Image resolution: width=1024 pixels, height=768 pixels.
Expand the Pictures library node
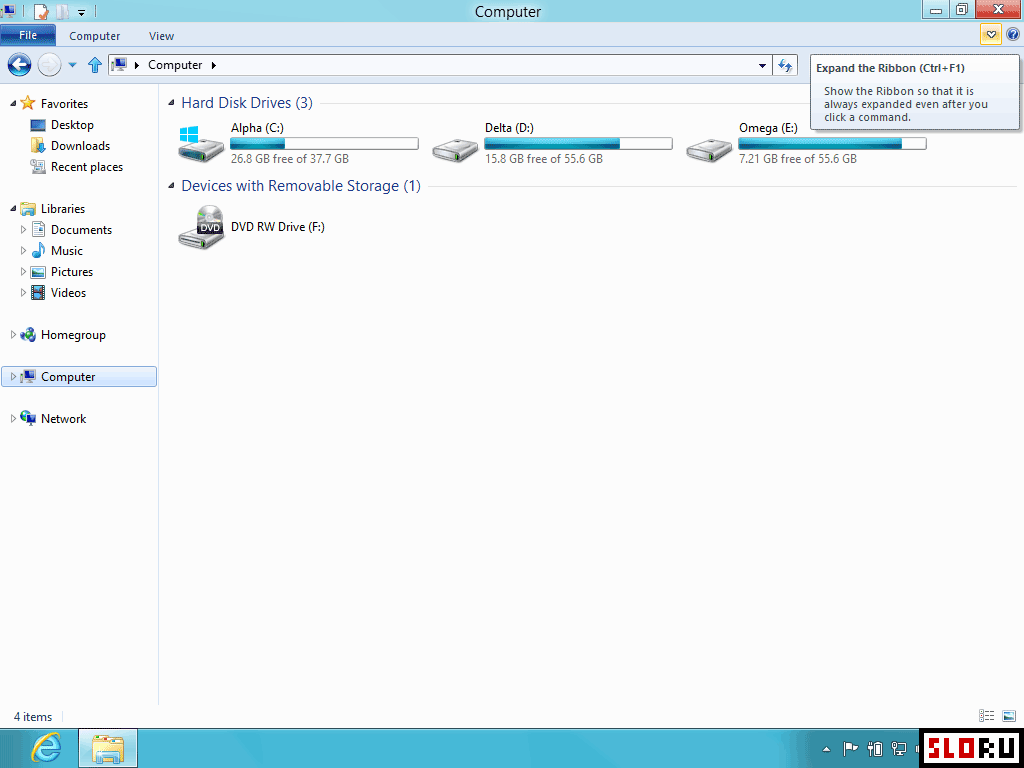coord(24,272)
